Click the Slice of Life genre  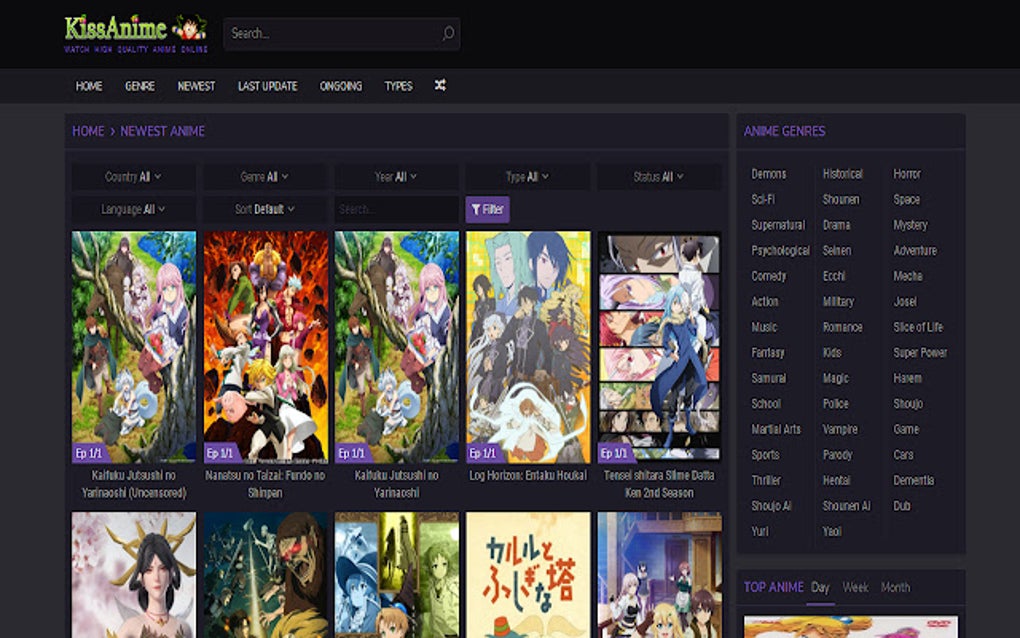[x=917, y=327]
